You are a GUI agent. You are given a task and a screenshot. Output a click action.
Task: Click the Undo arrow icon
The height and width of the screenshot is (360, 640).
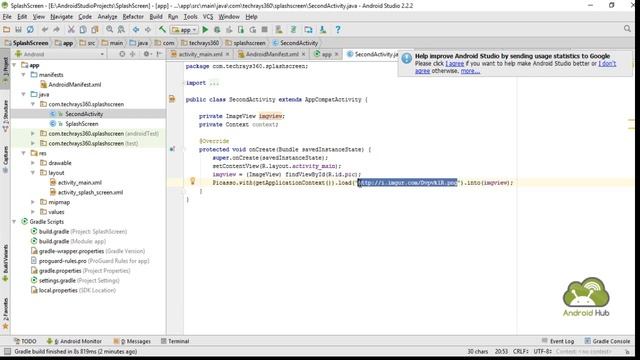(x=45, y=29)
